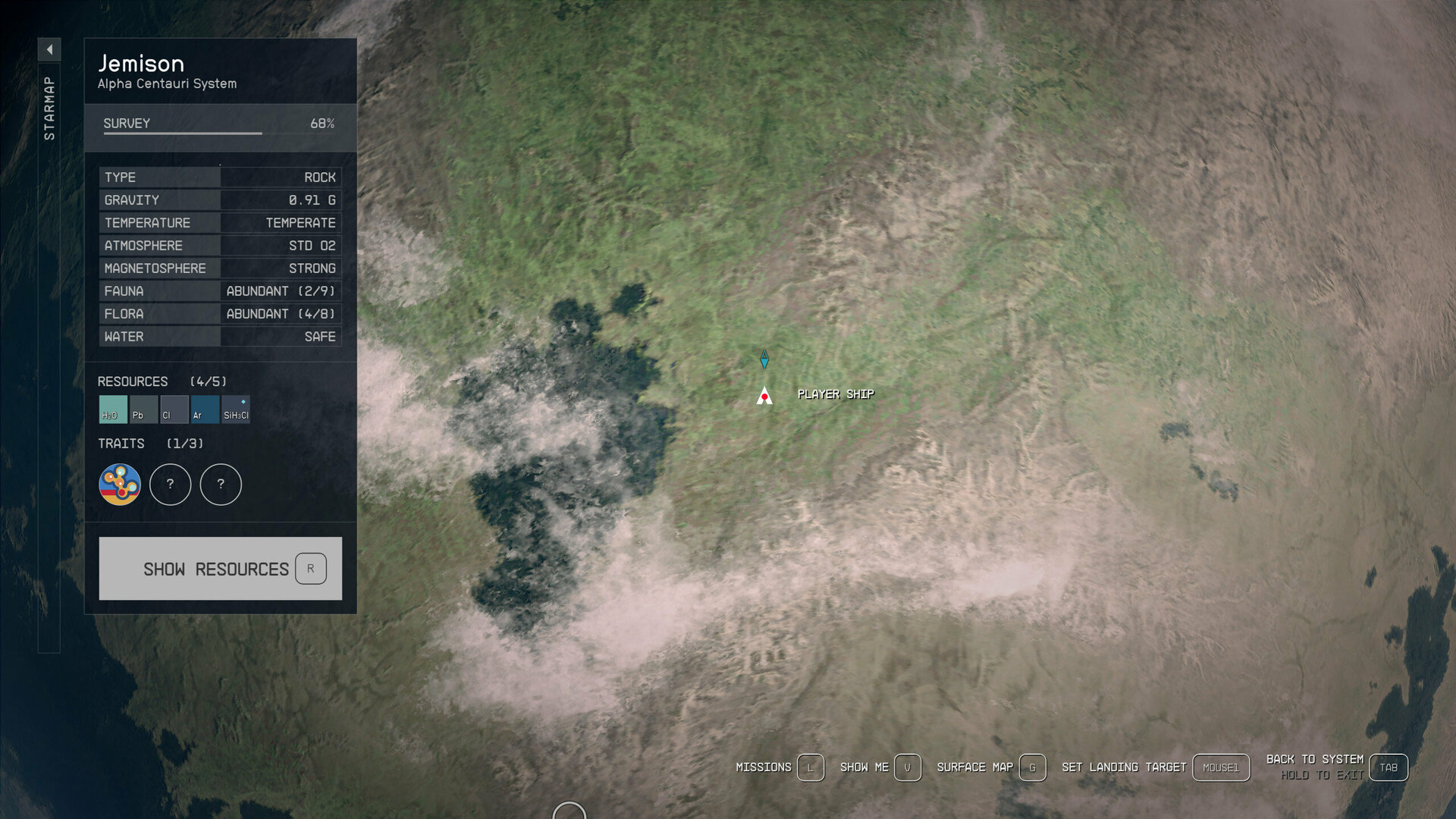The height and width of the screenshot is (819, 1456).
Task: Select the FLORA ABUNDANT row
Action: coord(220,314)
